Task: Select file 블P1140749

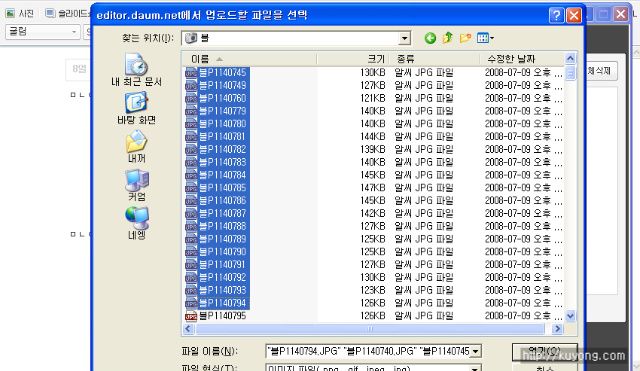Action: click(222, 85)
